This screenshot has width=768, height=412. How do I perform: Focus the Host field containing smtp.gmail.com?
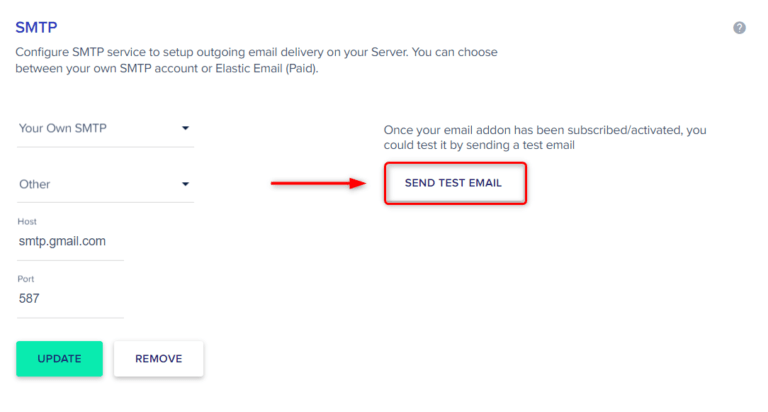click(x=68, y=241)
